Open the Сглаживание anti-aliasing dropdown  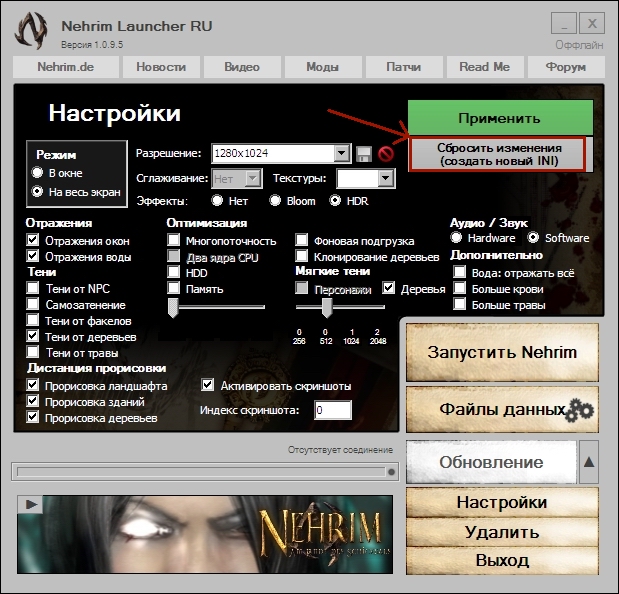[x=253, y=179]
